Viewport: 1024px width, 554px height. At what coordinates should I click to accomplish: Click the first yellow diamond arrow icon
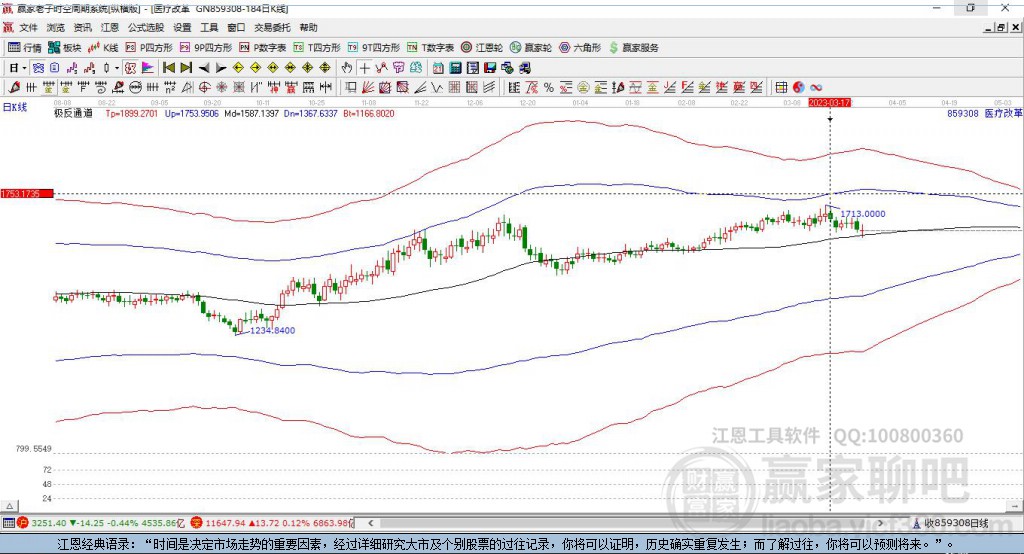click(238, 68)
